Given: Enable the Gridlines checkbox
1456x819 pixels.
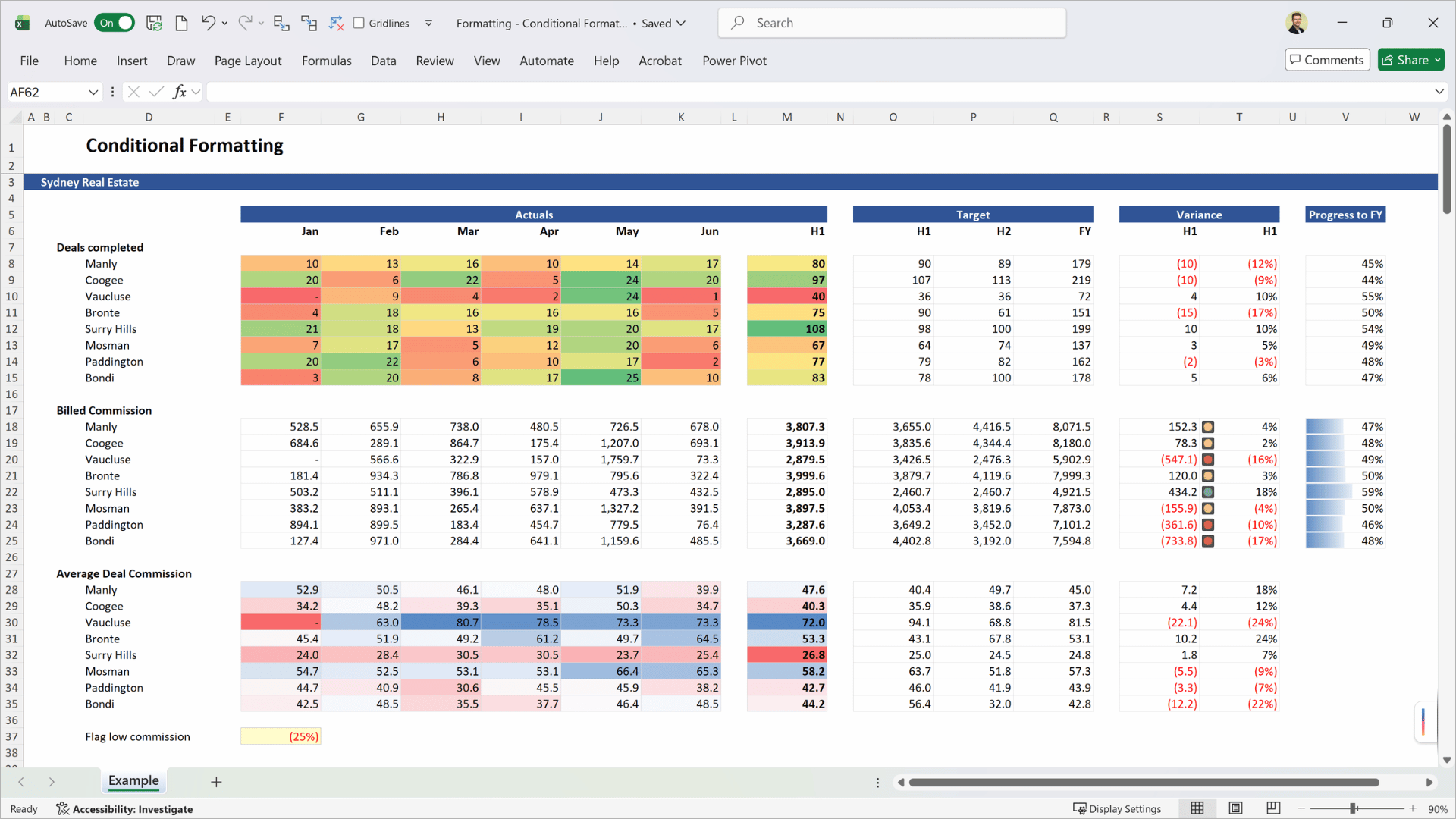Looking at the screenshot, I should click(x=359, y=23).
